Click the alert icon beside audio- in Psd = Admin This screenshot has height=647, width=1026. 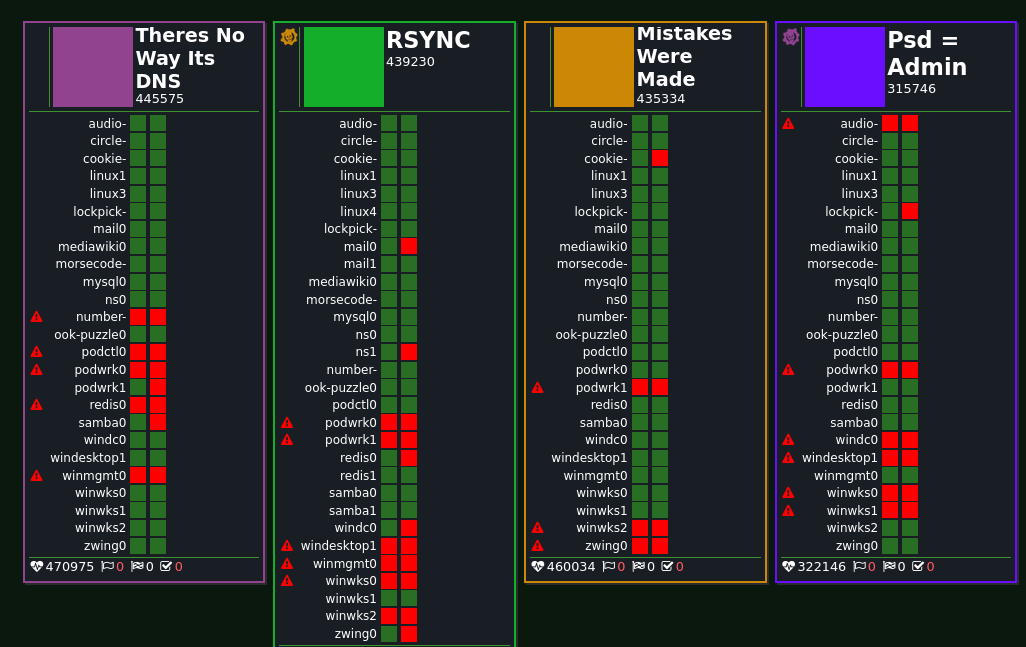[788, 124]
